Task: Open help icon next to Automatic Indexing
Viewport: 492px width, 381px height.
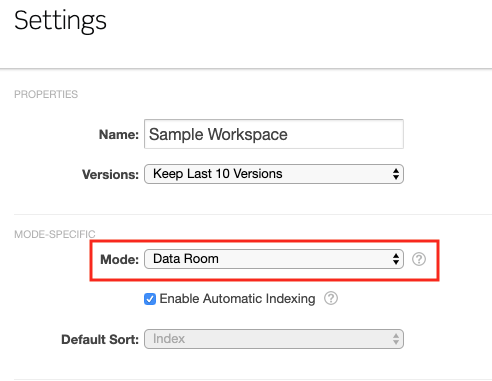Action: tap(331, 298)
